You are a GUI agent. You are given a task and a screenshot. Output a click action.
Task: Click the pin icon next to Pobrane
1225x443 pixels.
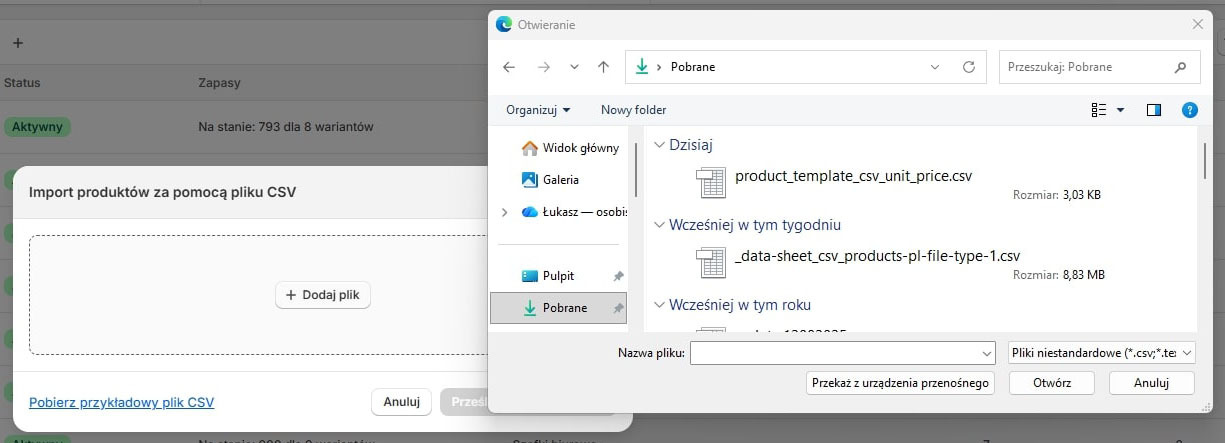[618, 308]
